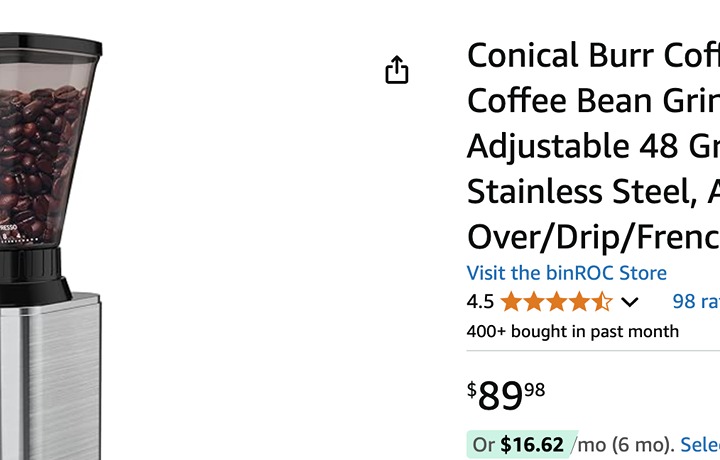The width and height of the screenshot is (720, 460).
Task: Click the 4.5 rating number
Action: tap(480, 302)
